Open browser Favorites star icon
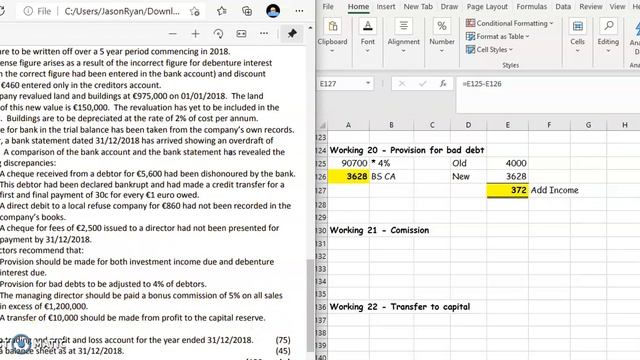 coord(222,11)
